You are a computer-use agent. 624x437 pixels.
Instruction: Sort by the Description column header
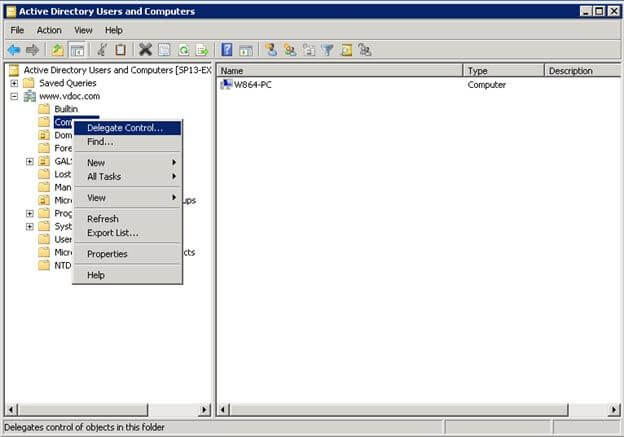(x=582, y=71)
